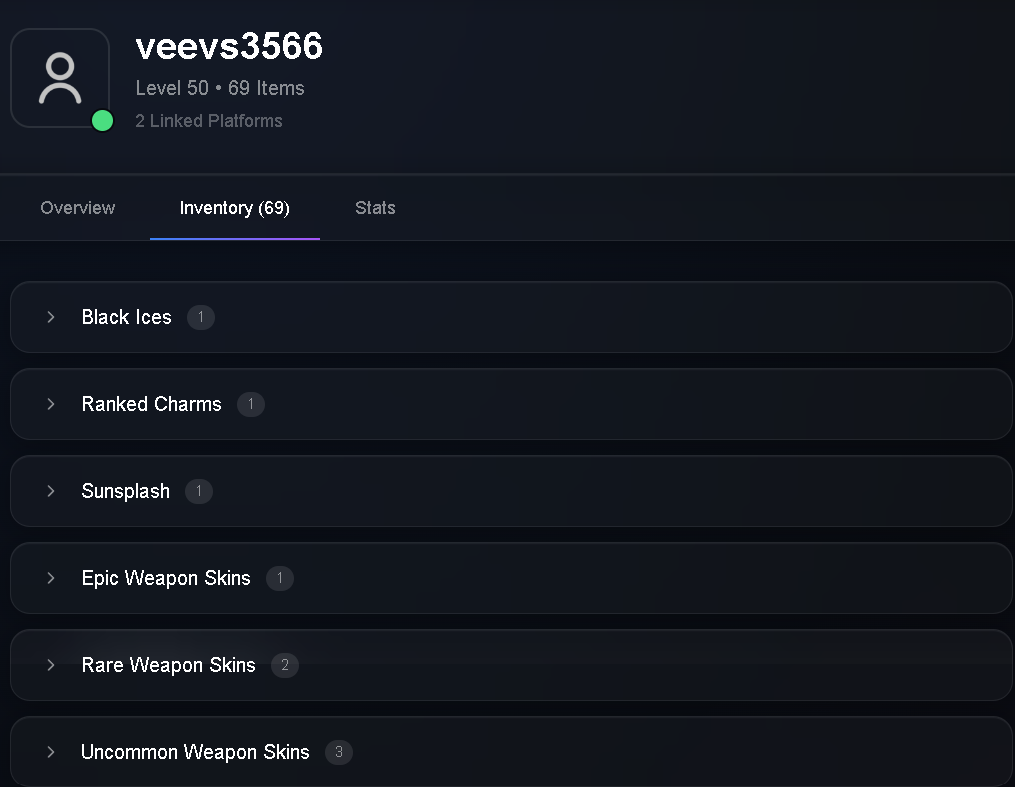Switch to the Overview tab
Viewport: 1015px width, 787px height.
click(78, 208)
